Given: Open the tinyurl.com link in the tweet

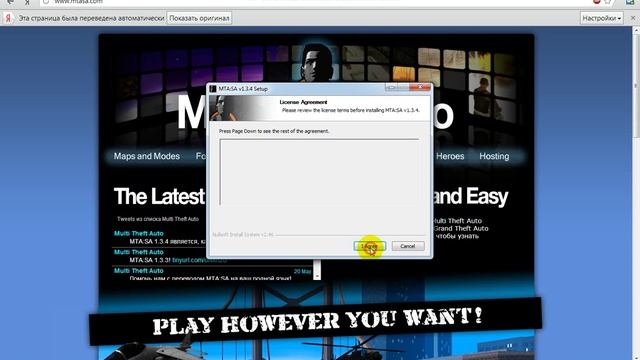Looking at the screenshot, I should pyautogui.click(x=199, y=260).
